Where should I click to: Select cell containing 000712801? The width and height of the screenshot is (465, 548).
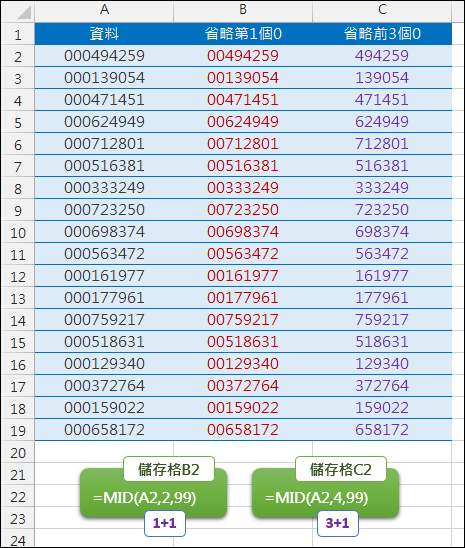click(x=104, y=144)
